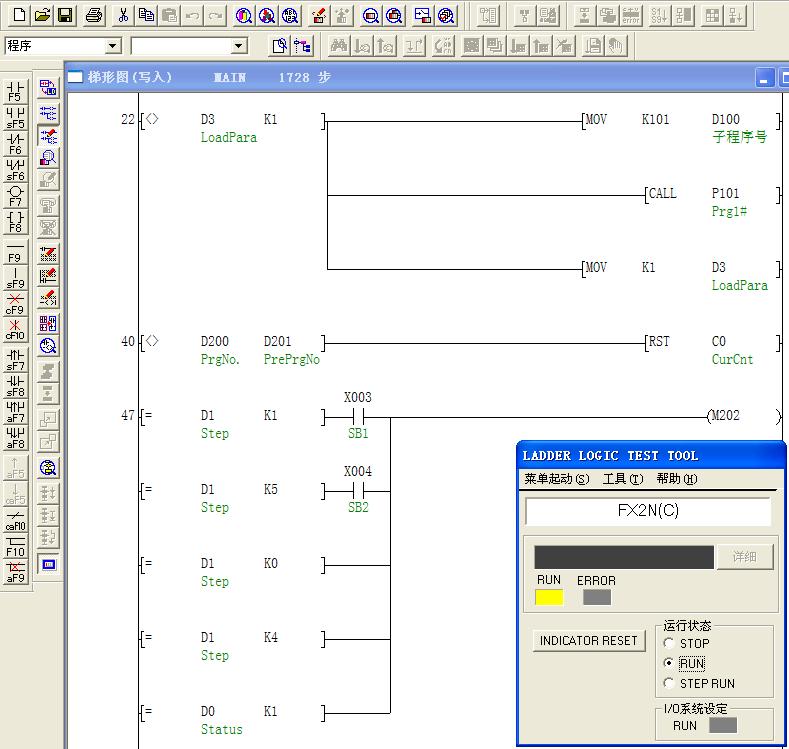This screenshot has height=749, width=789.
Task: Draw vertical line sF9
Action: 16,278
